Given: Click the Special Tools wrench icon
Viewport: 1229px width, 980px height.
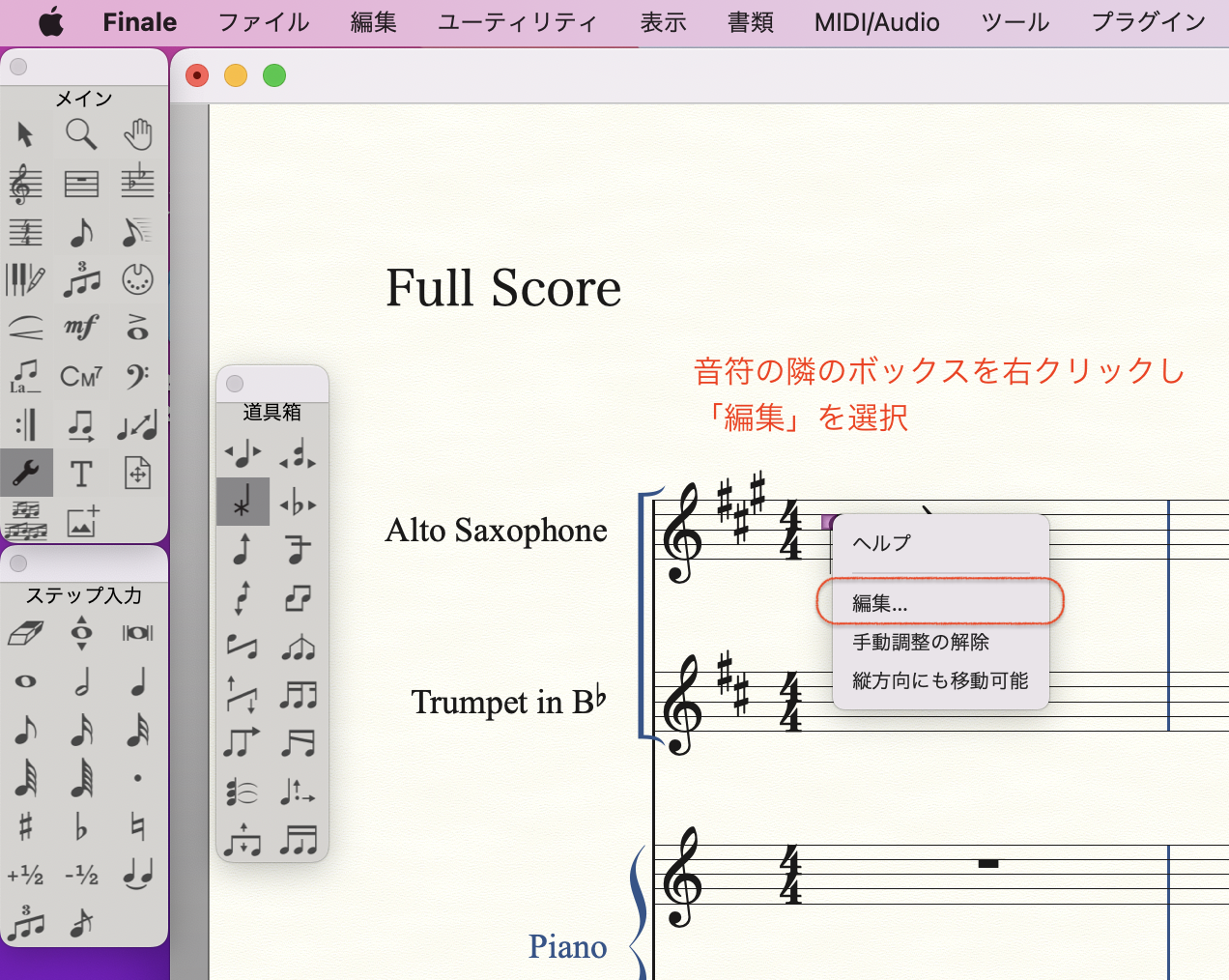Looking at the screenshot, I should (x=26, y=474).
